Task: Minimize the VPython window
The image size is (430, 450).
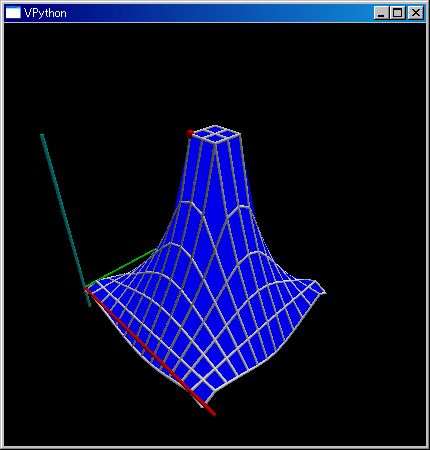Action: coord(381,13)
